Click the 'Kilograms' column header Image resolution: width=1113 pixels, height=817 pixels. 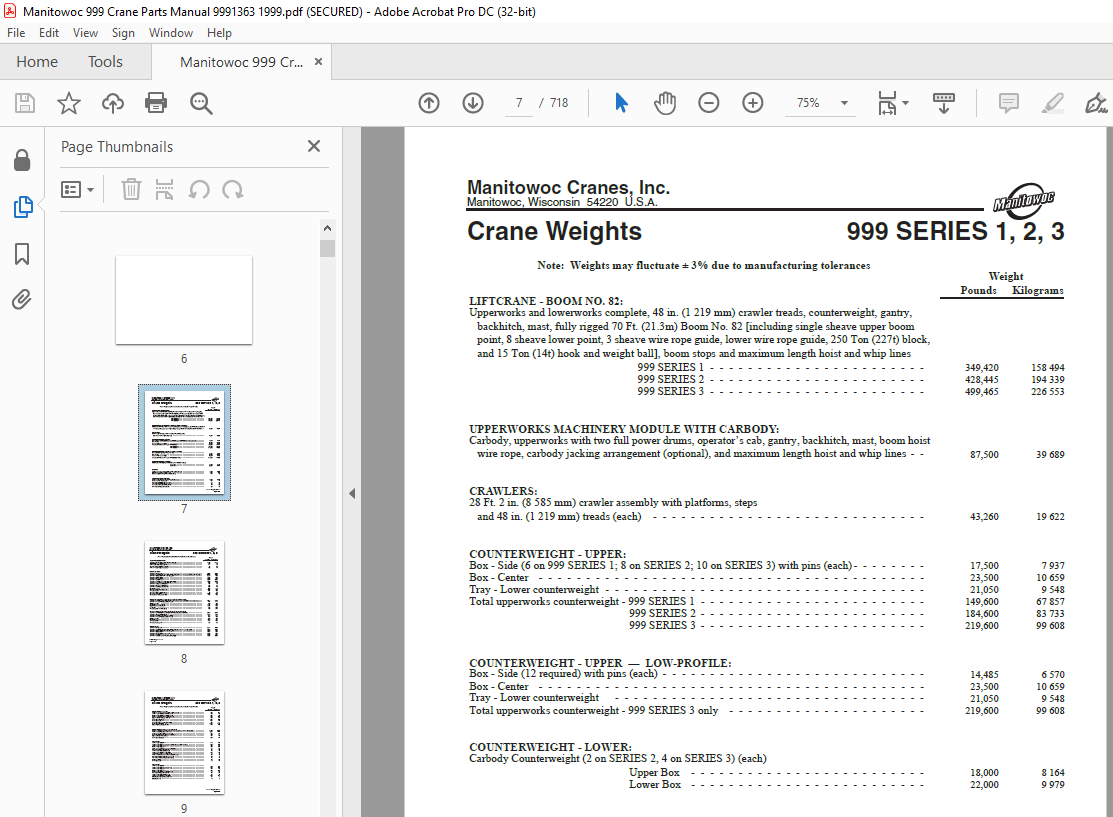click(x=1038, y=290)
